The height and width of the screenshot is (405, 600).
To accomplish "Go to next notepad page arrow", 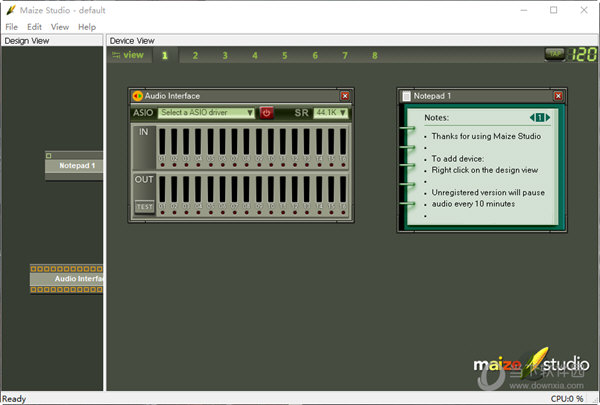I will tap(548, 118).
